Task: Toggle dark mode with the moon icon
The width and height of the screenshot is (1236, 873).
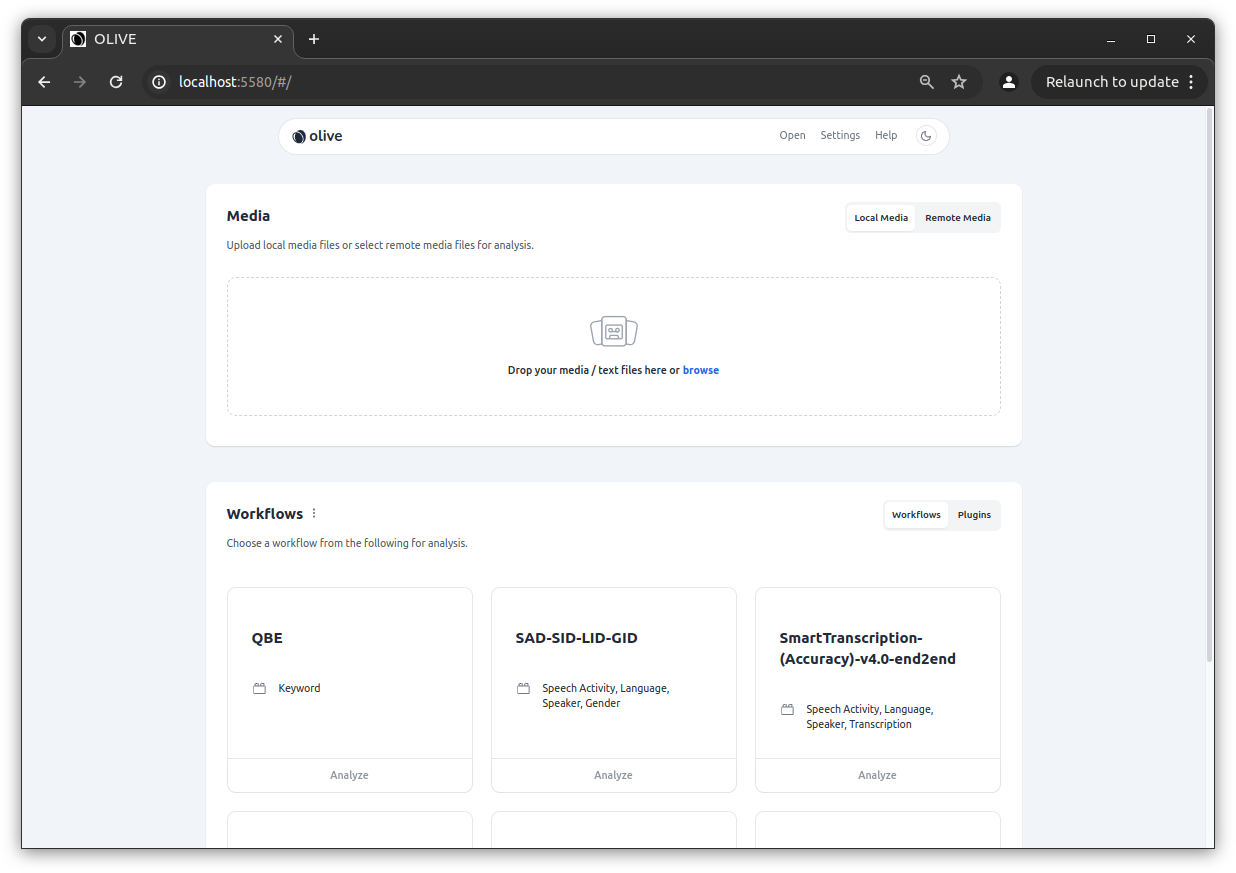Action: tap(925, 135)
